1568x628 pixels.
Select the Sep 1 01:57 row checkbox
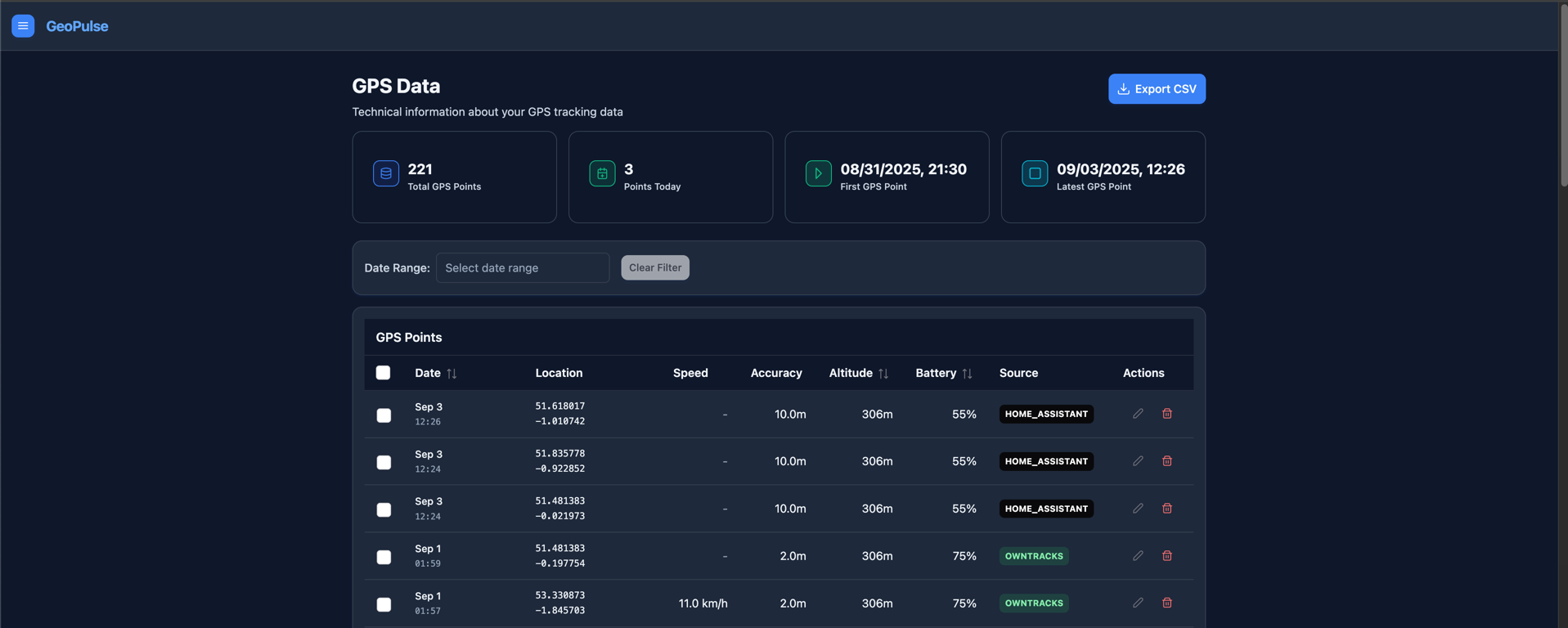point(384,605)
